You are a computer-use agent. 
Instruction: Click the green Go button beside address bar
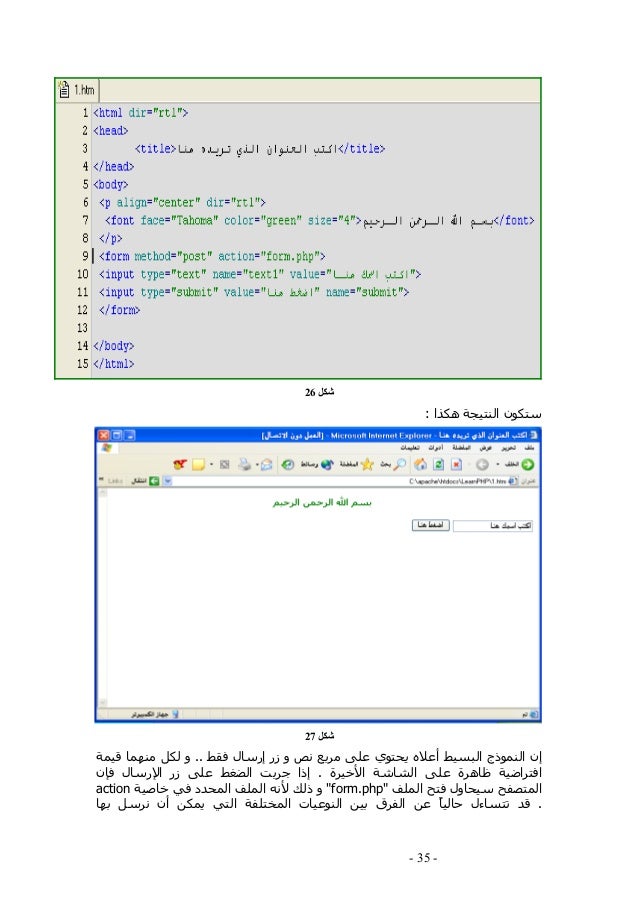tap(154, 480)
